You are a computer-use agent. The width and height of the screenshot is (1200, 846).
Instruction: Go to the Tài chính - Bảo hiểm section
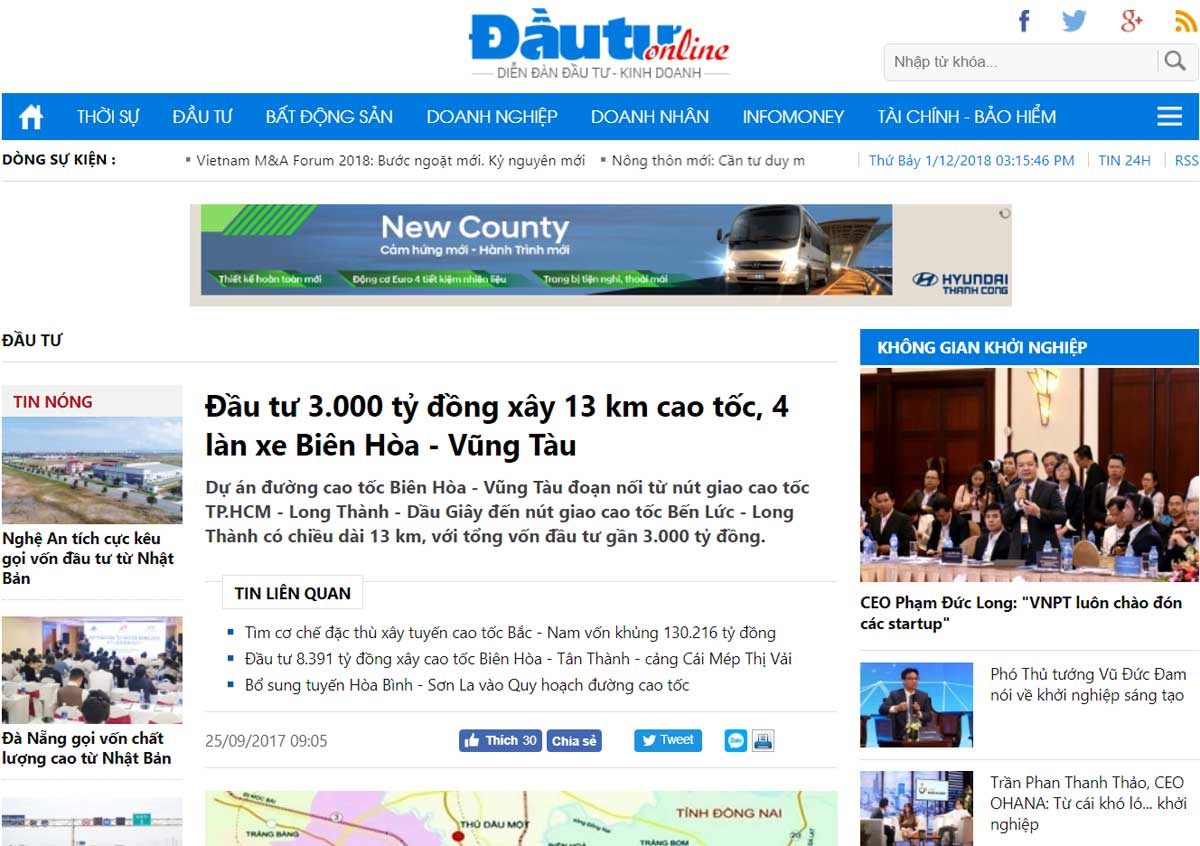pyautogui.click(x=966, y=117)
